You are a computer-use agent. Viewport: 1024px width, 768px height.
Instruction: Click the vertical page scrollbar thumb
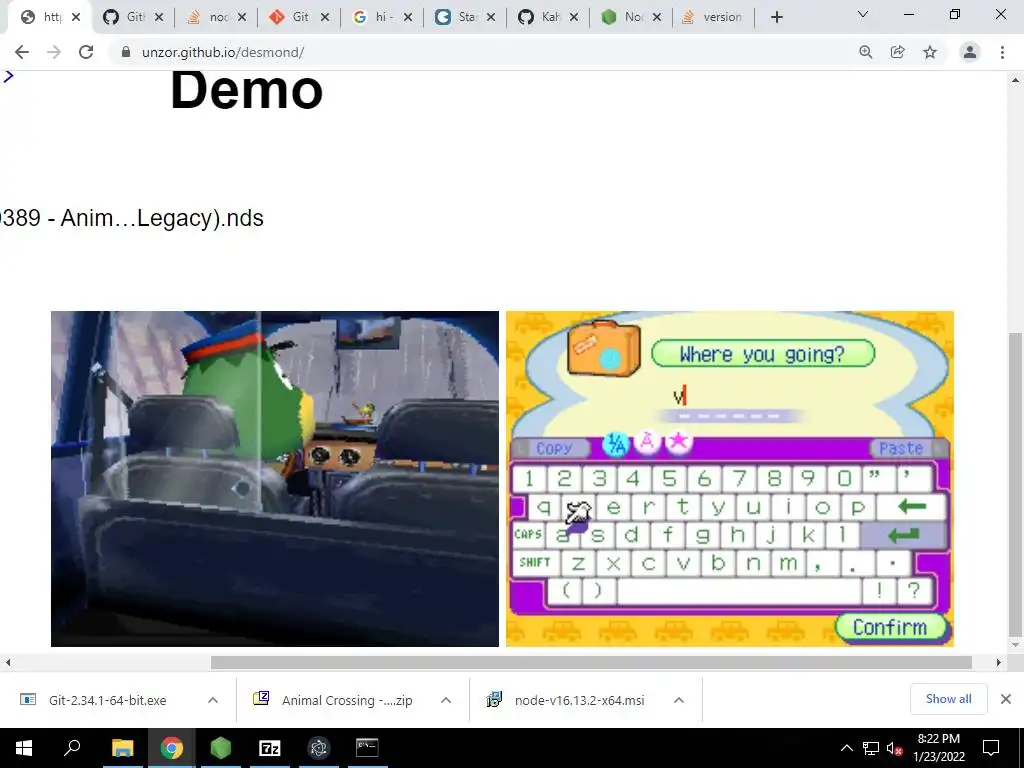(1015, 483)
